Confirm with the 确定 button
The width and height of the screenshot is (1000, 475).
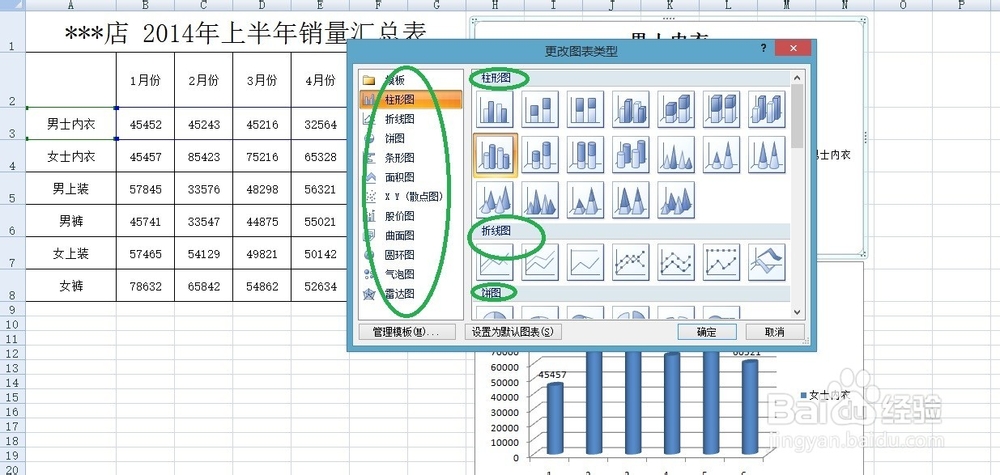pos(707,332)
